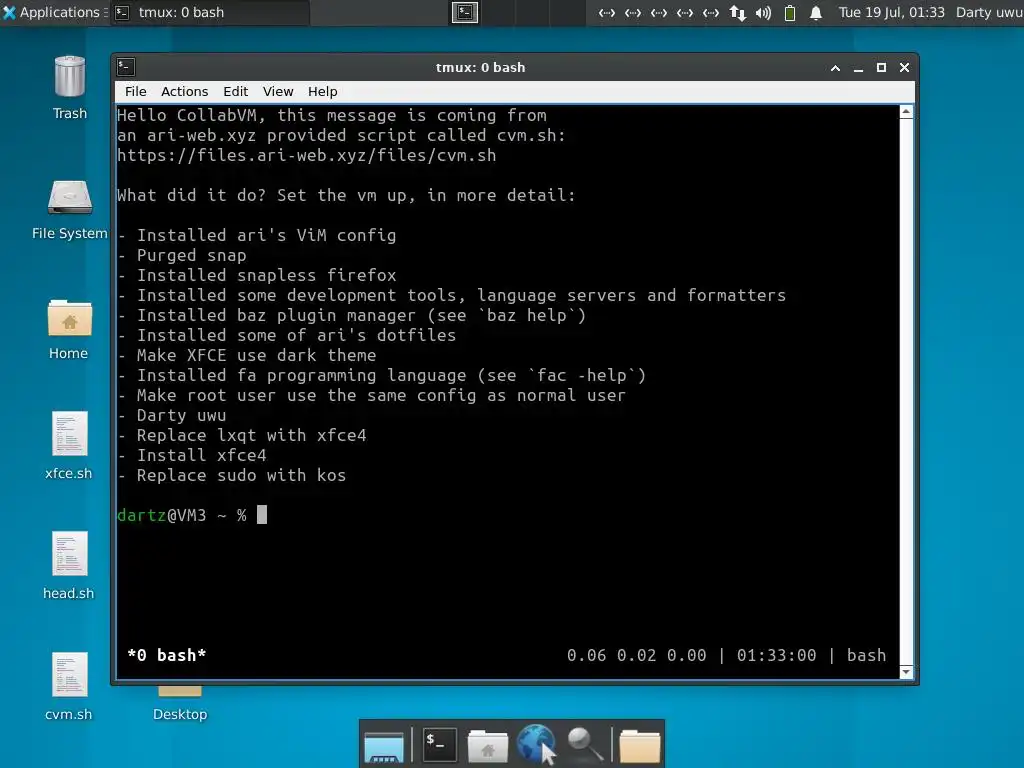Click the terminal icon in panel center
This screenshot has width=1024, height=768.
coord(465,12)
